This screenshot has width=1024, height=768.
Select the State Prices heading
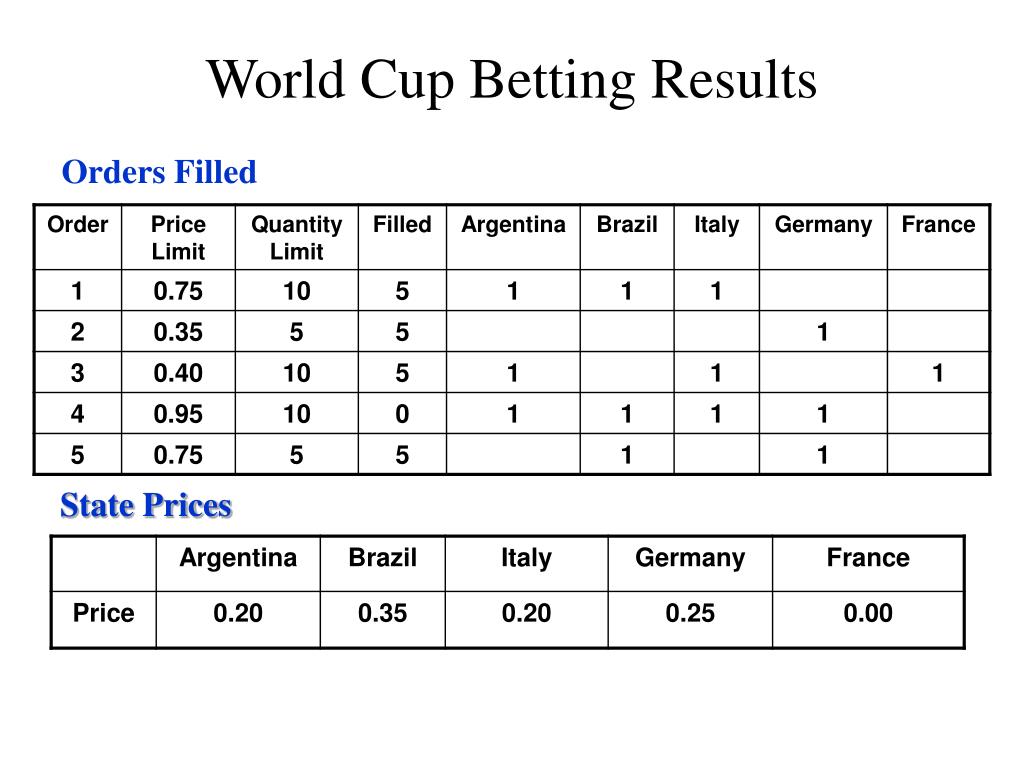(146, 505)
